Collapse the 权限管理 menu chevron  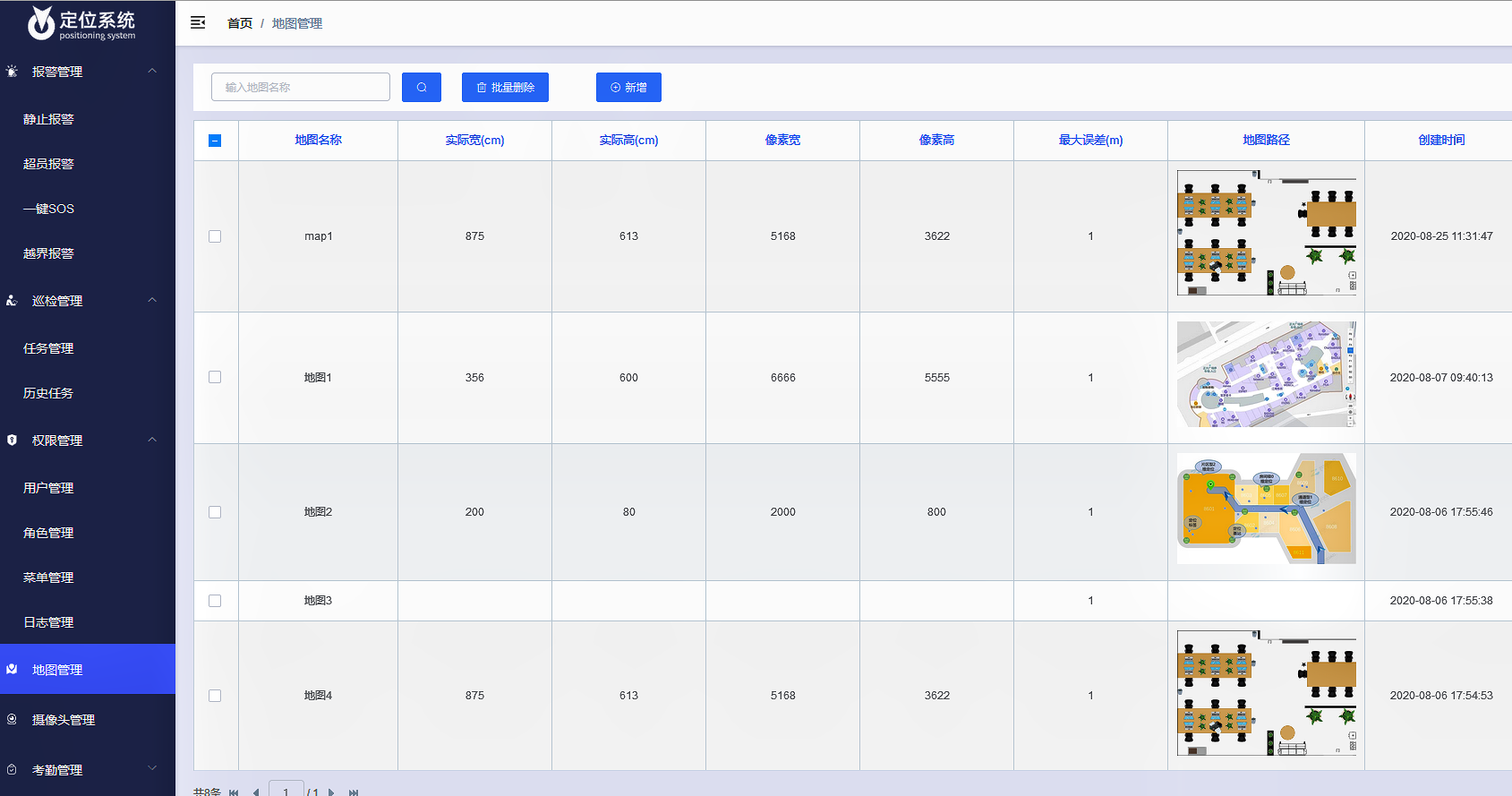pyautogui.click(x=152, y=440)
